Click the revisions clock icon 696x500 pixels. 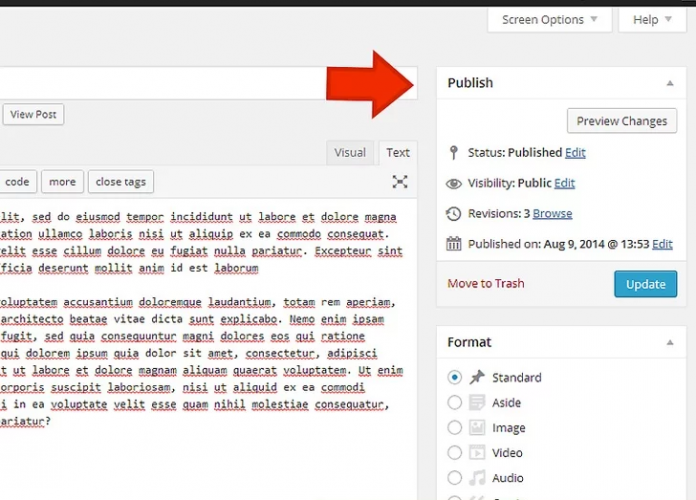tap(454, 214)
